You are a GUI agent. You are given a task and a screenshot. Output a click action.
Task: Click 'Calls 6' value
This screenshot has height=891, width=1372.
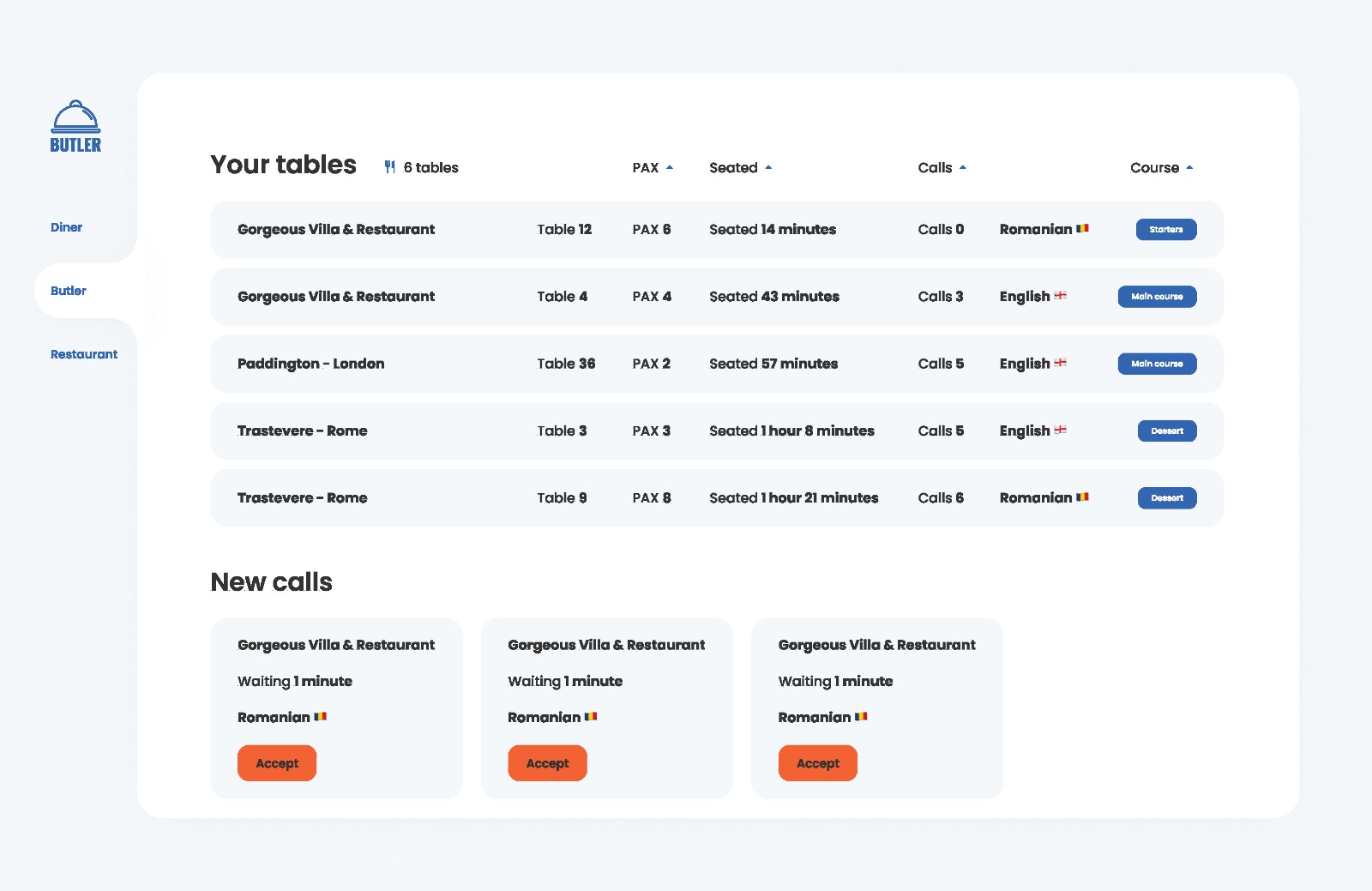click(x=941, y=498)
